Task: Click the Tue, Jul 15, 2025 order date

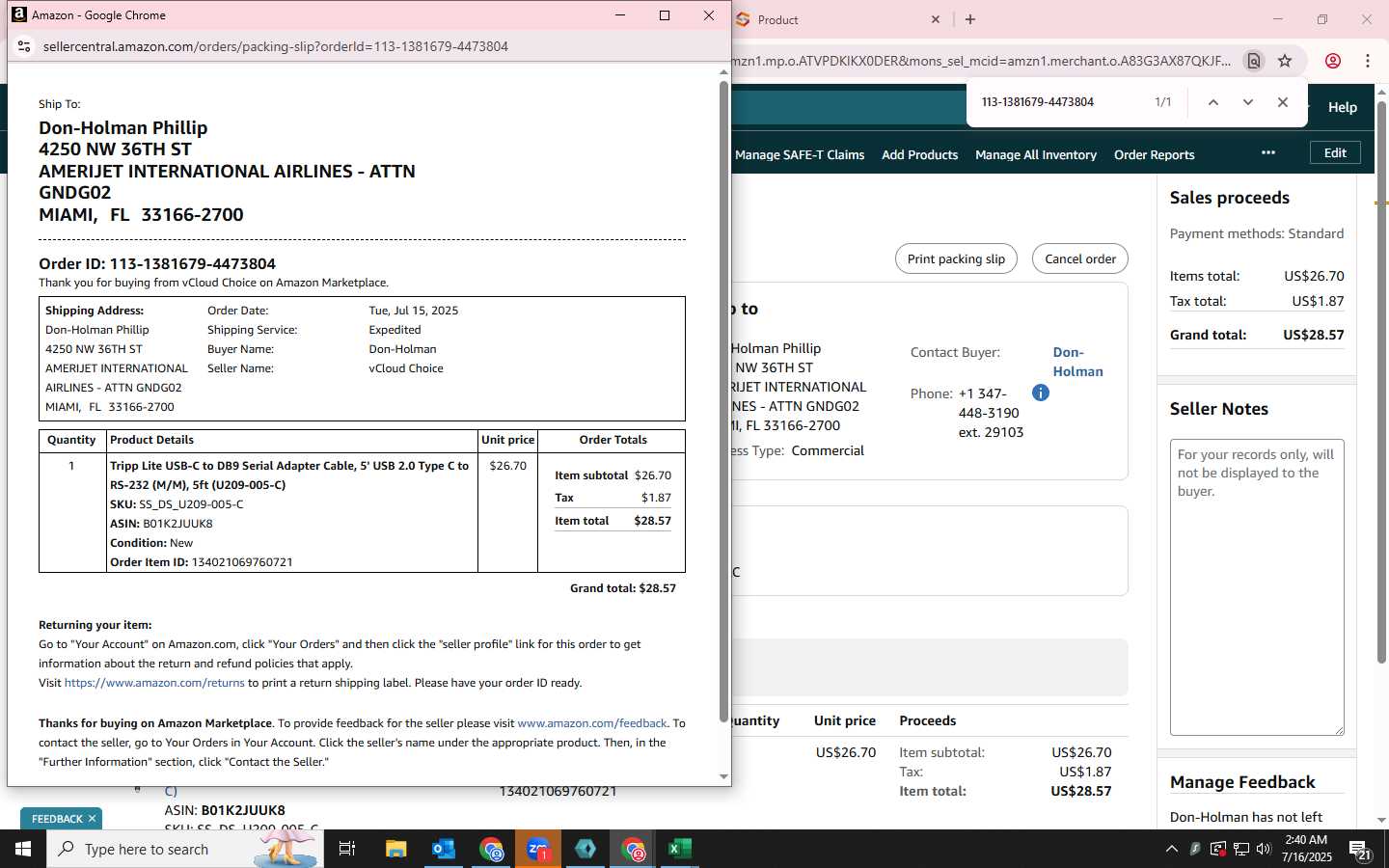Action: point(414,311)
